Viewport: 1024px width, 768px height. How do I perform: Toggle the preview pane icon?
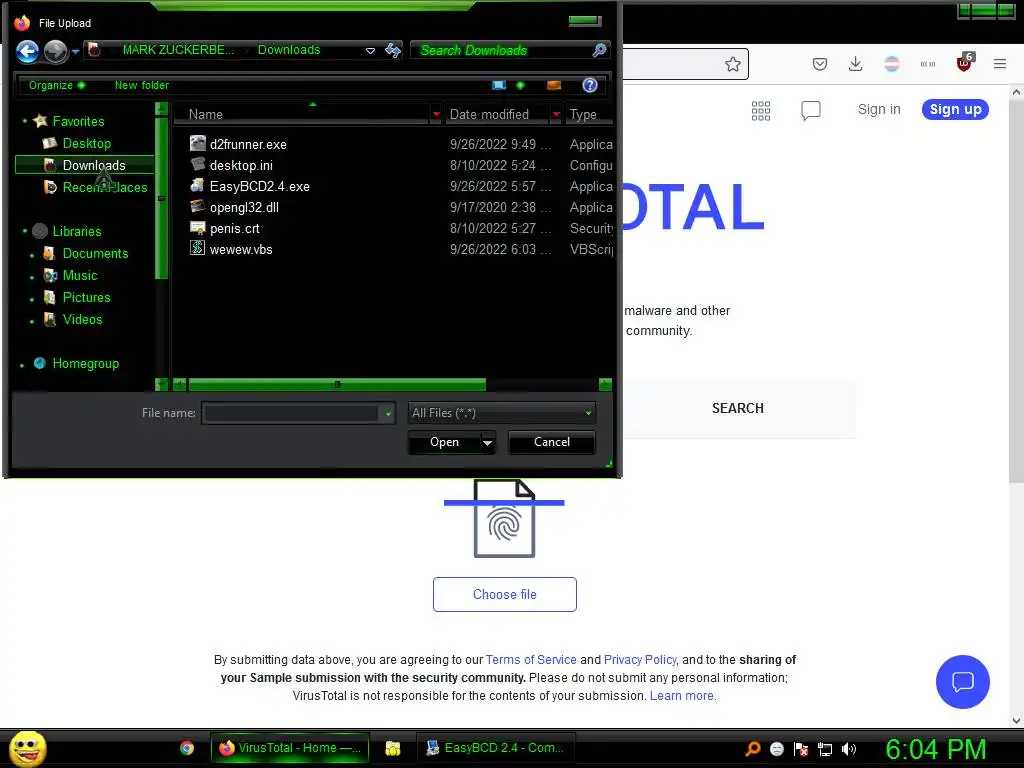554,85
